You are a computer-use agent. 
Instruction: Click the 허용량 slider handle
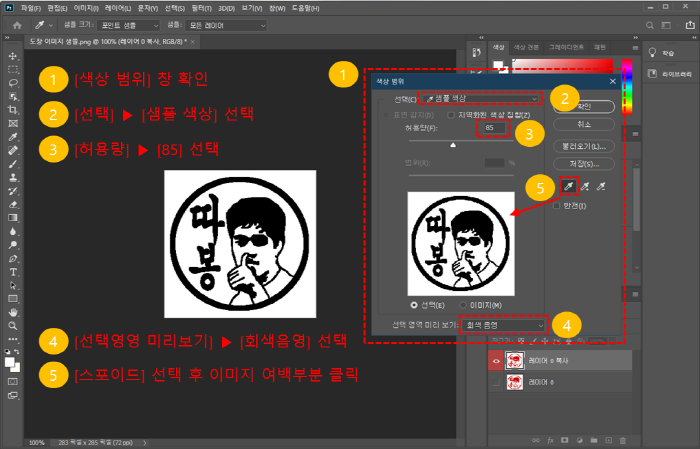click(x=453, y=145)
